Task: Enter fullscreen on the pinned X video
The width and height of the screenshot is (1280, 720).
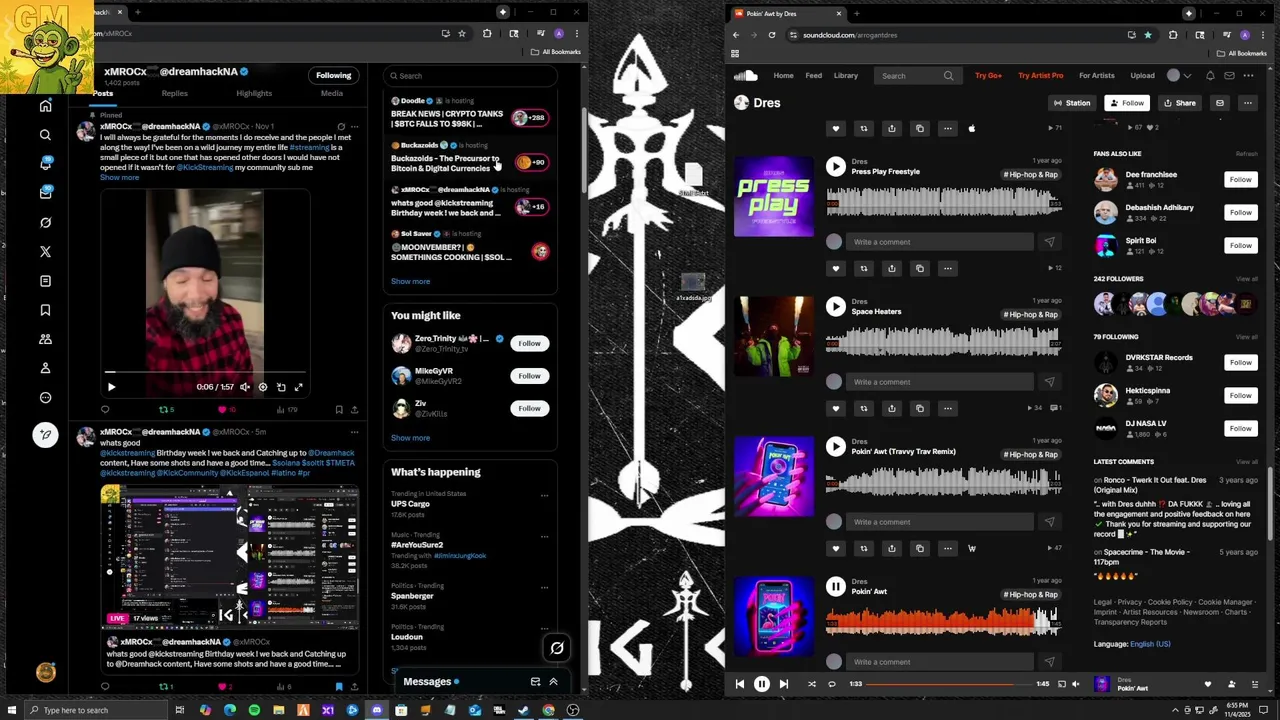Action: tap(298, 387)
